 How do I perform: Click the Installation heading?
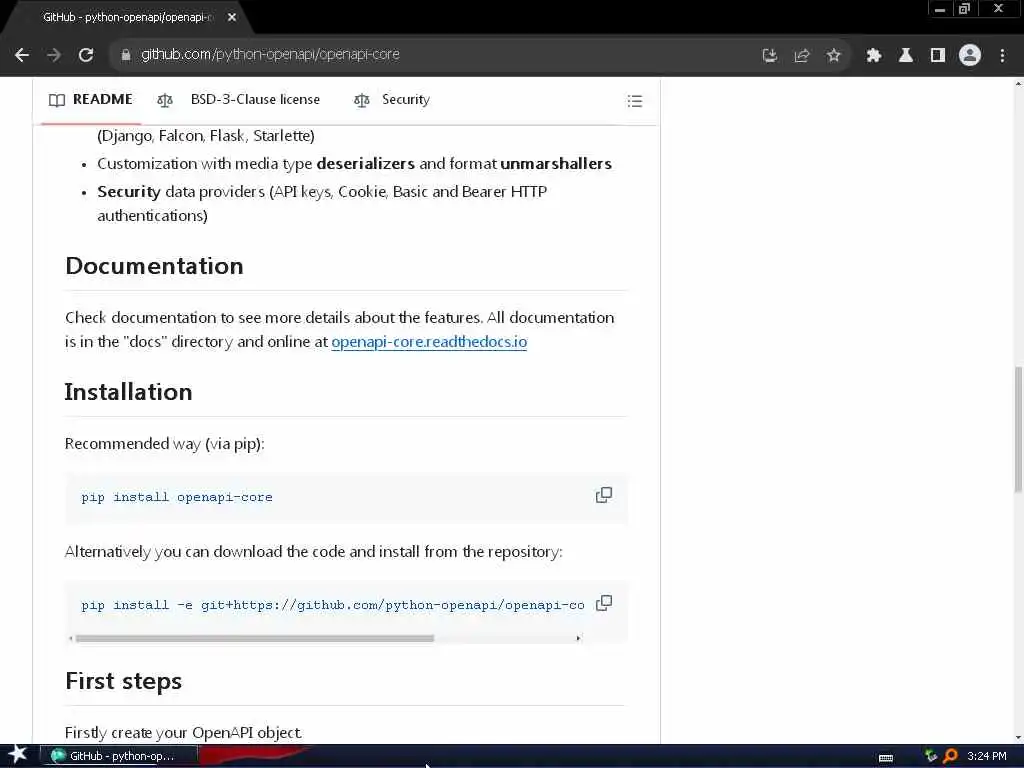(x=129, y=392)
